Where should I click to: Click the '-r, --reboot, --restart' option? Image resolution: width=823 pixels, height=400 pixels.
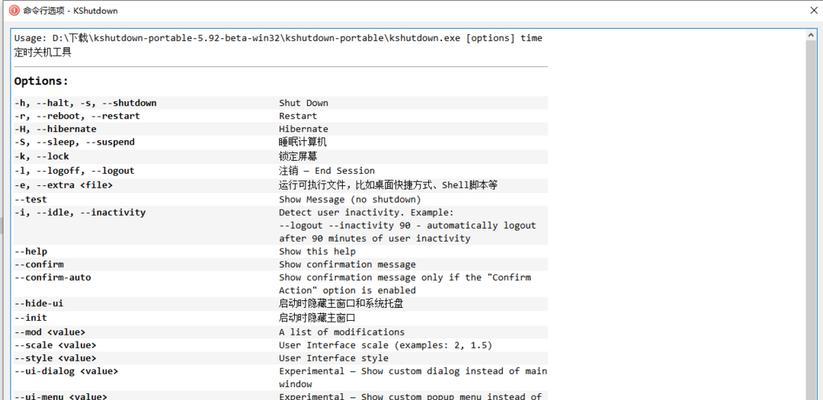pyautogui.click(x=77, y=116)
